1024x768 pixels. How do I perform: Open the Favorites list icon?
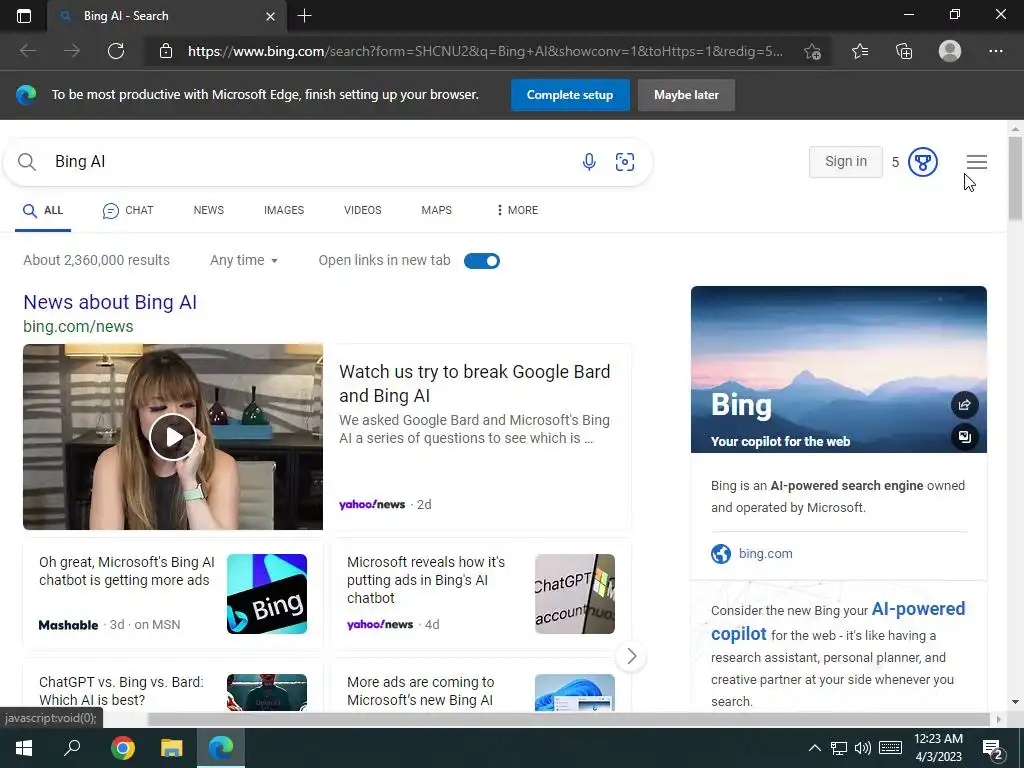tap(860, 51)
